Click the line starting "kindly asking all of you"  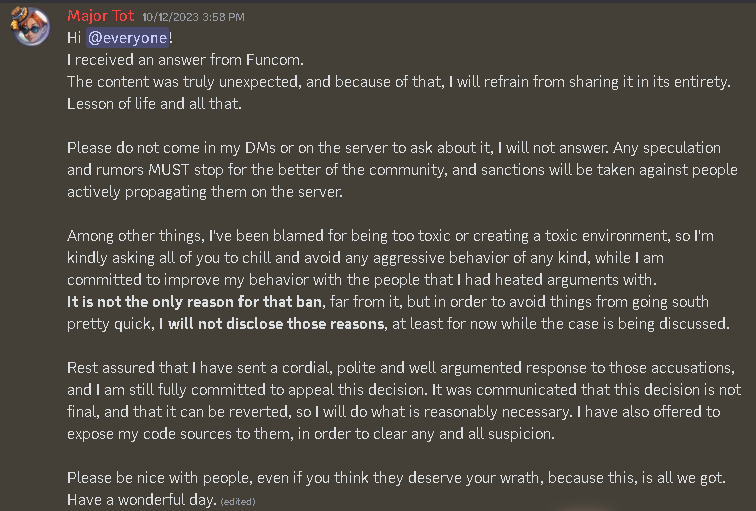coord(350,257)
